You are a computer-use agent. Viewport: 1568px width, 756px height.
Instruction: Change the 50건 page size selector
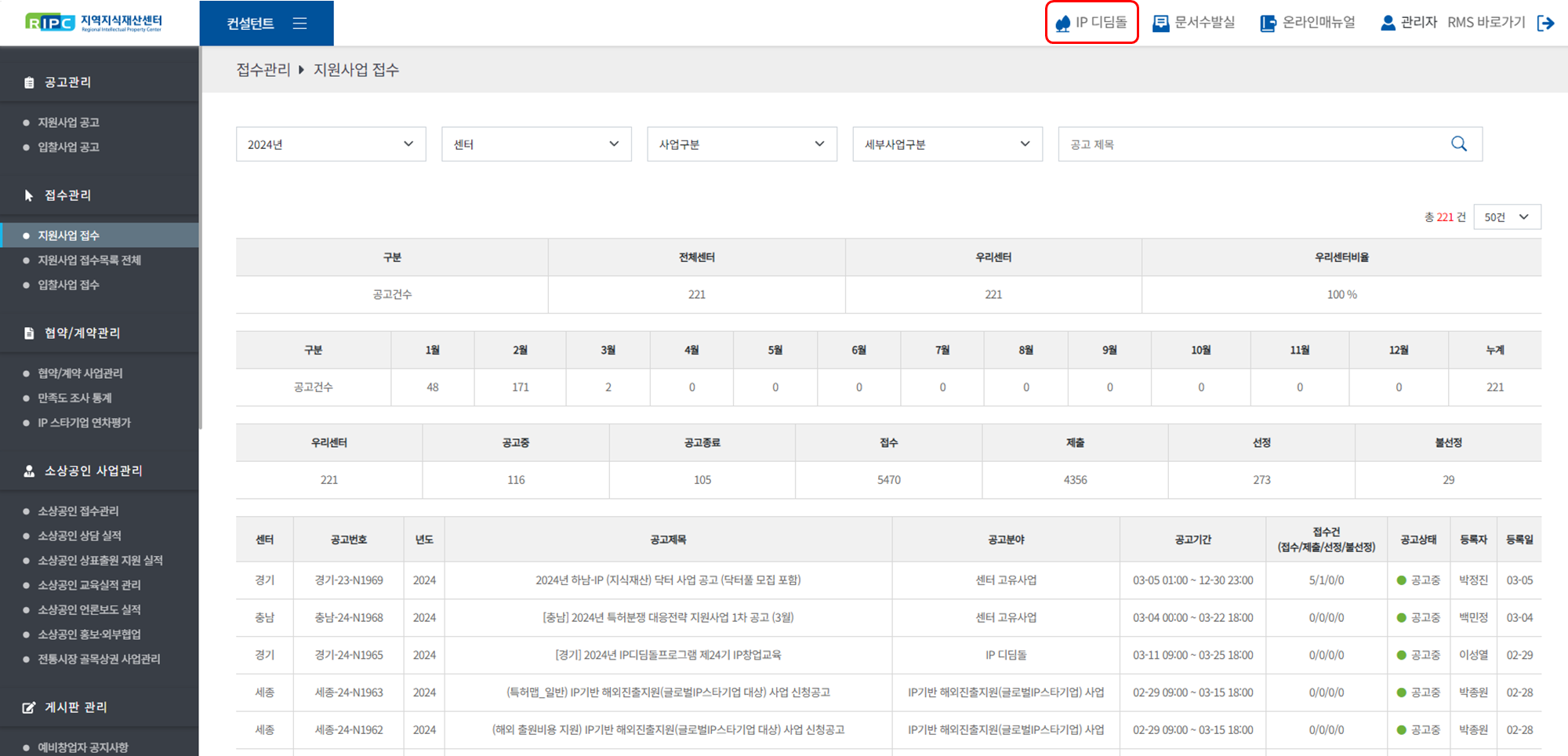1506,217
